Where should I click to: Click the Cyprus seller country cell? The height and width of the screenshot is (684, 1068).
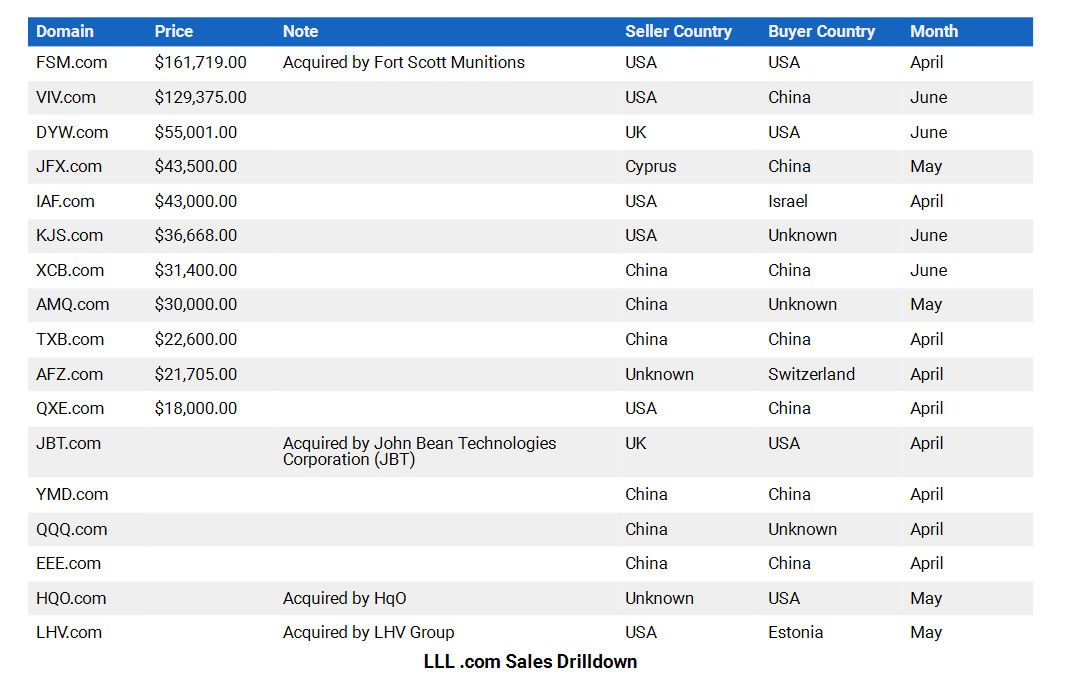[x=650, y=167]
